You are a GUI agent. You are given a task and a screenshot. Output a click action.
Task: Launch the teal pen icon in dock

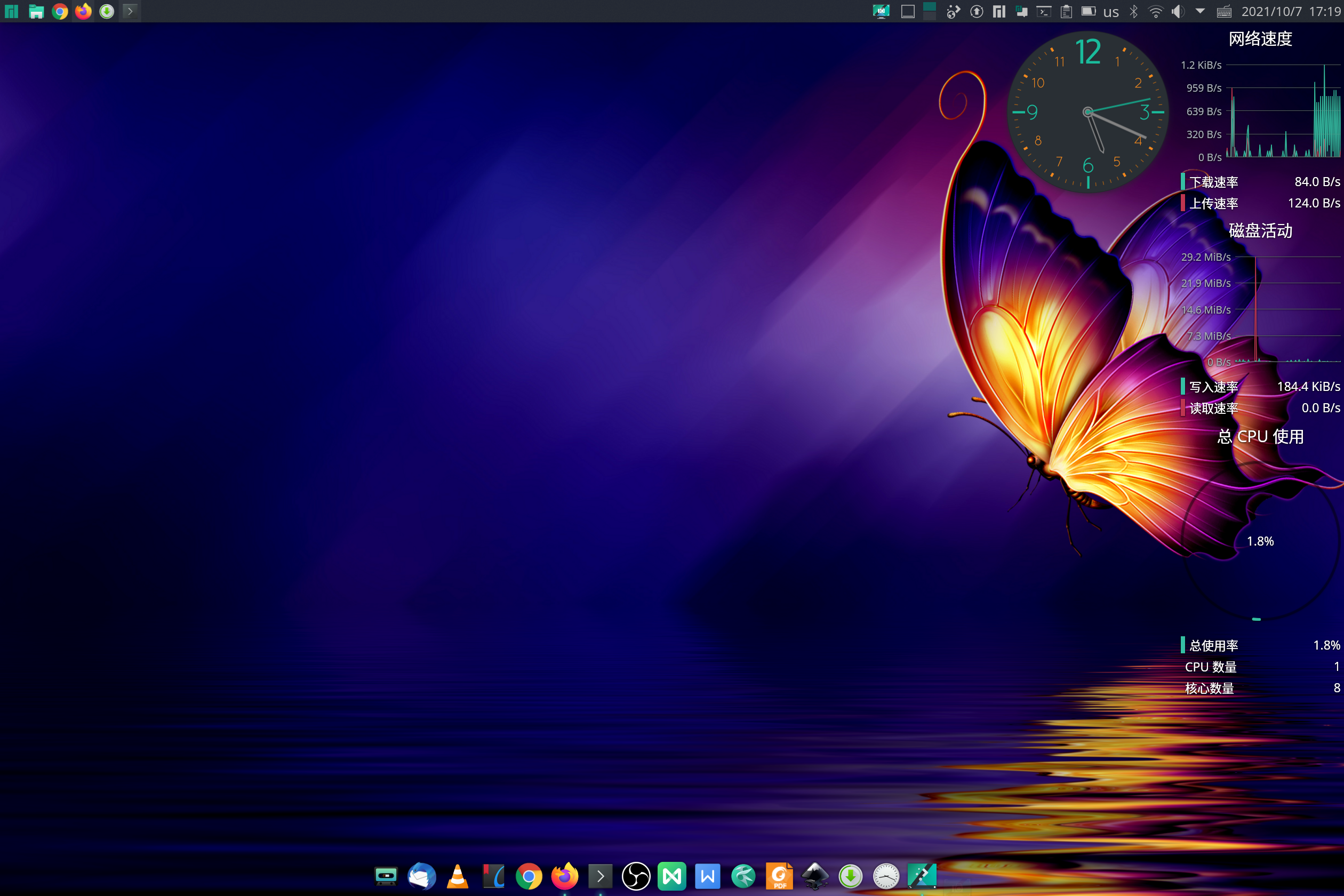(922, 876)
